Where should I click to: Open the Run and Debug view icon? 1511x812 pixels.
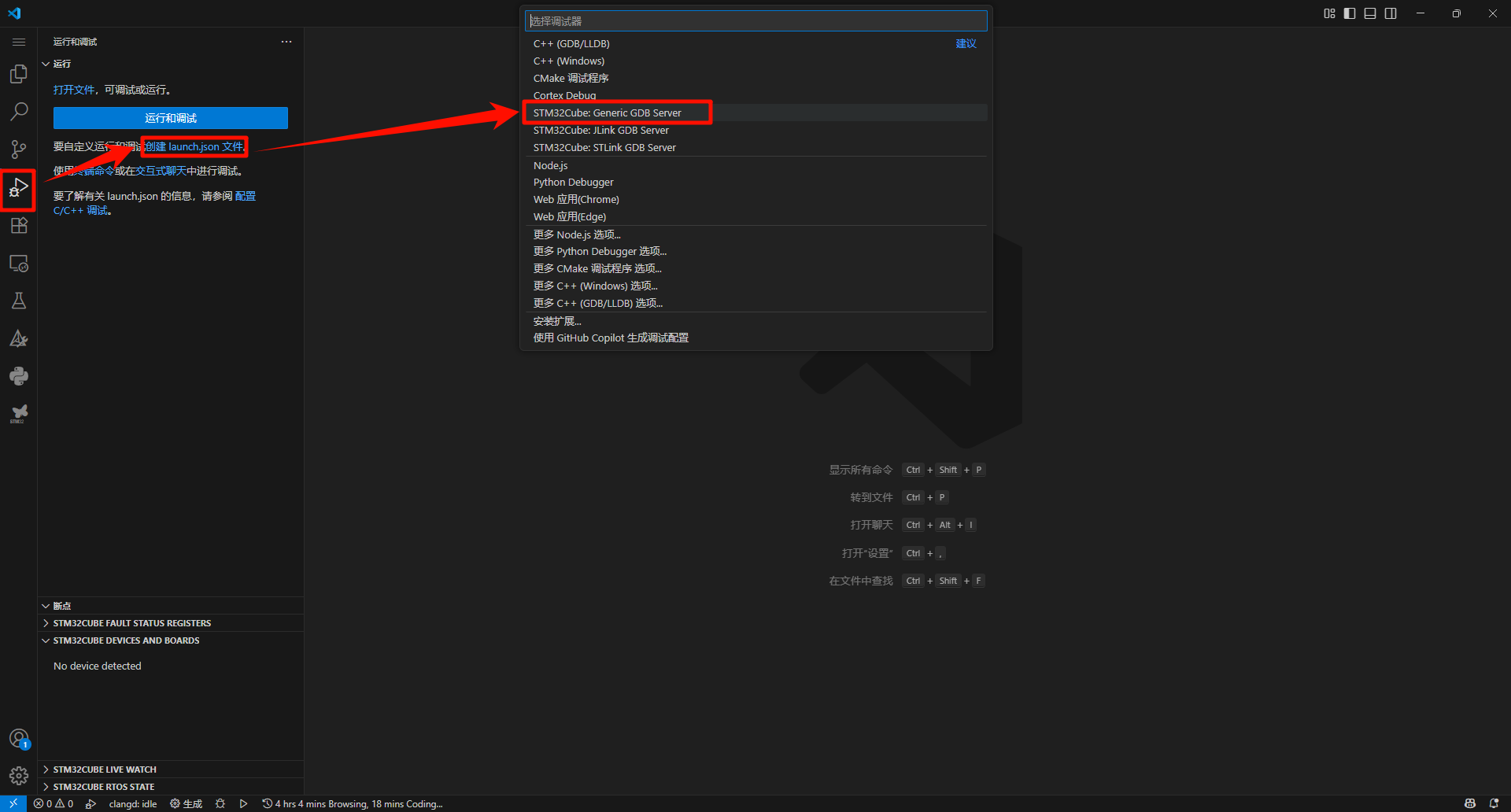click(x=19, y=187)
